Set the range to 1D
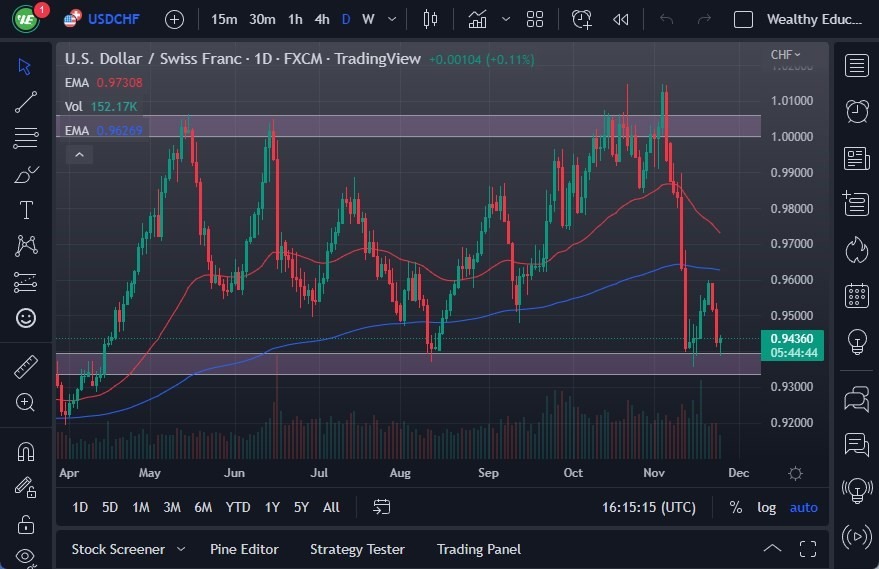The width and height of the screenshot is (879, 569). point(80,507)
